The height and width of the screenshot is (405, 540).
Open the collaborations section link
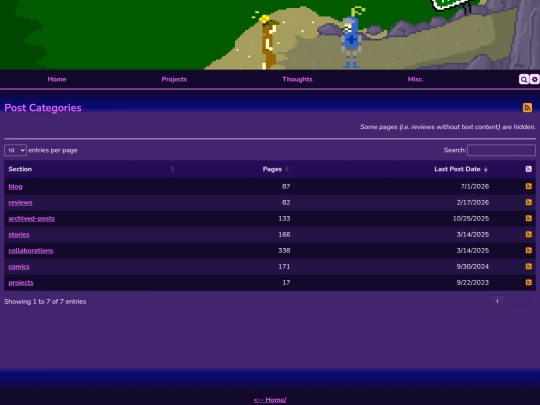point(31,250)
